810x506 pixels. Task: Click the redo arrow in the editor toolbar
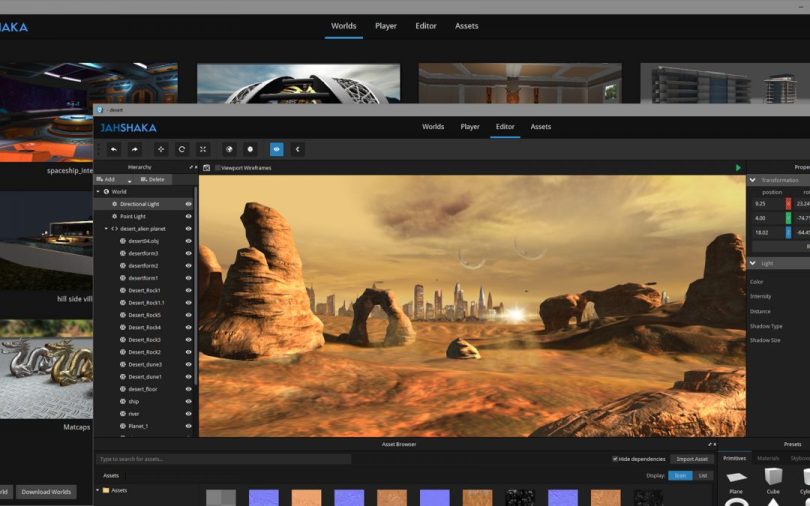pos(135,149)
